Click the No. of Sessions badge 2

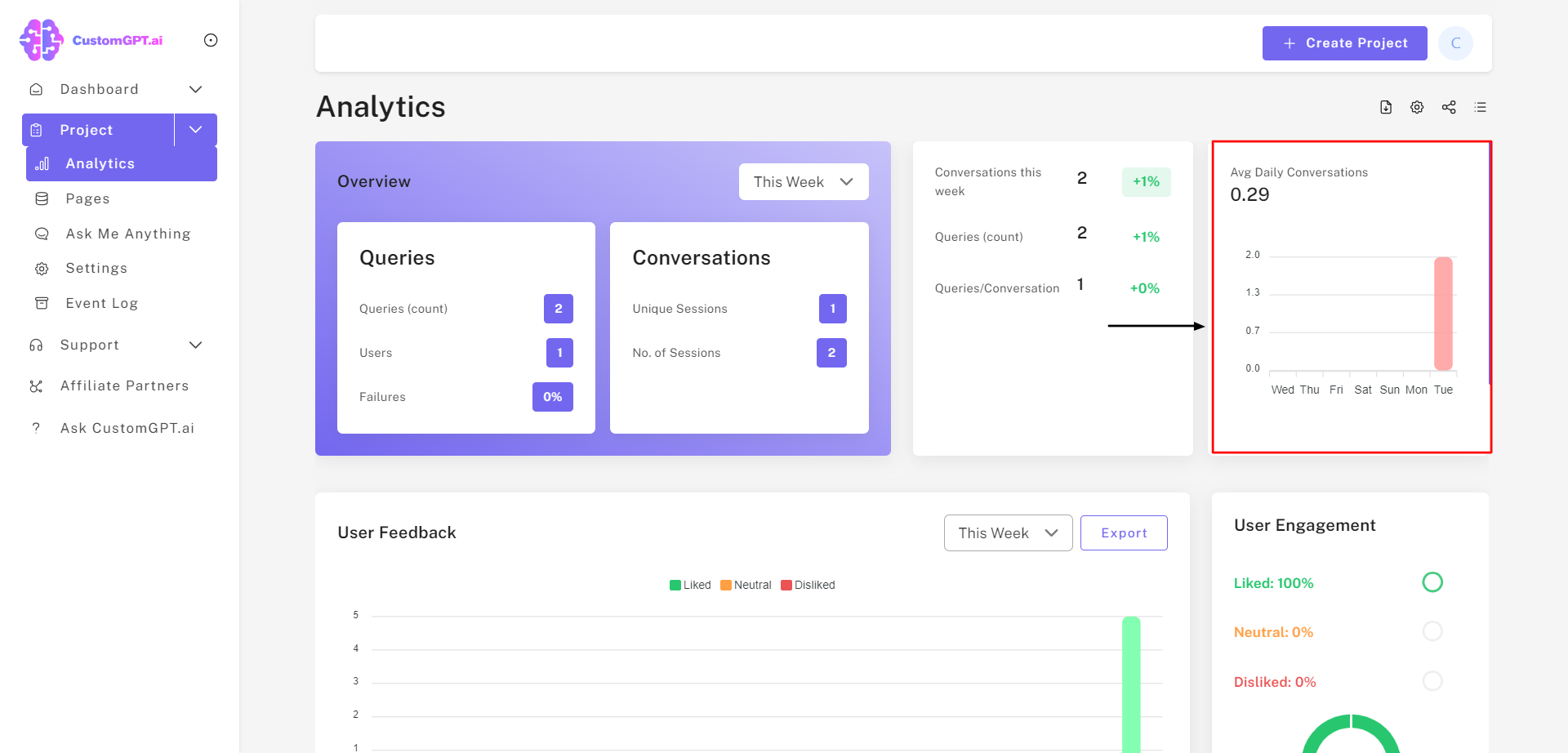pyautogui.click(x=831, y=353)
